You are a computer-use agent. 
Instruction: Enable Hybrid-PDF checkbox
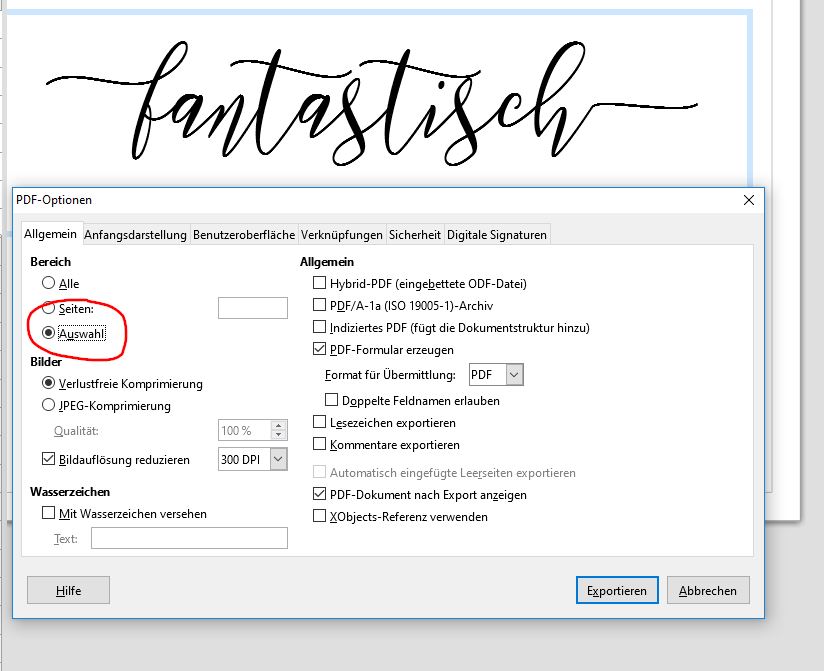tap(319, 283)
